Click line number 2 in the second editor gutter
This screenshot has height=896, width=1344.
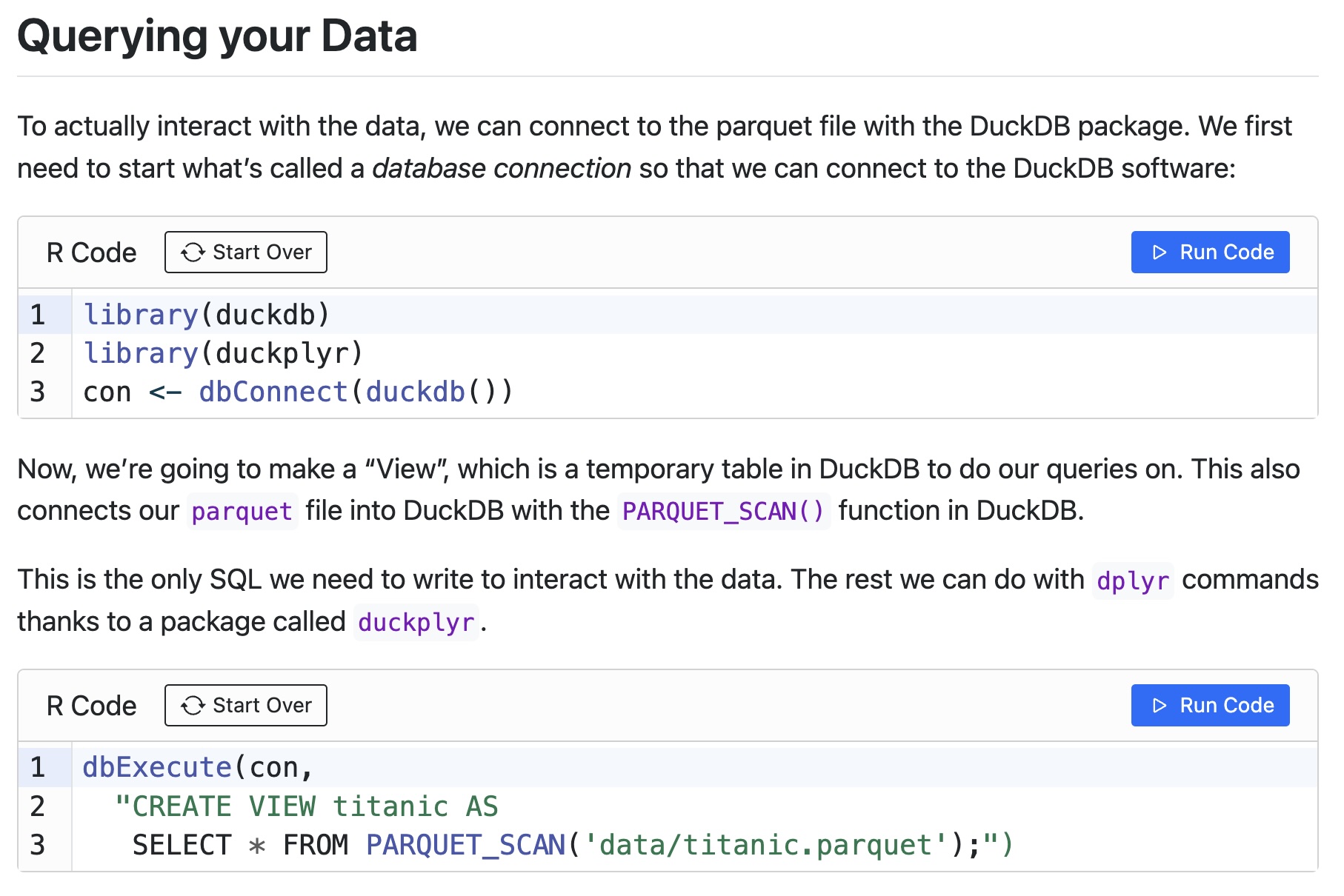38,806
